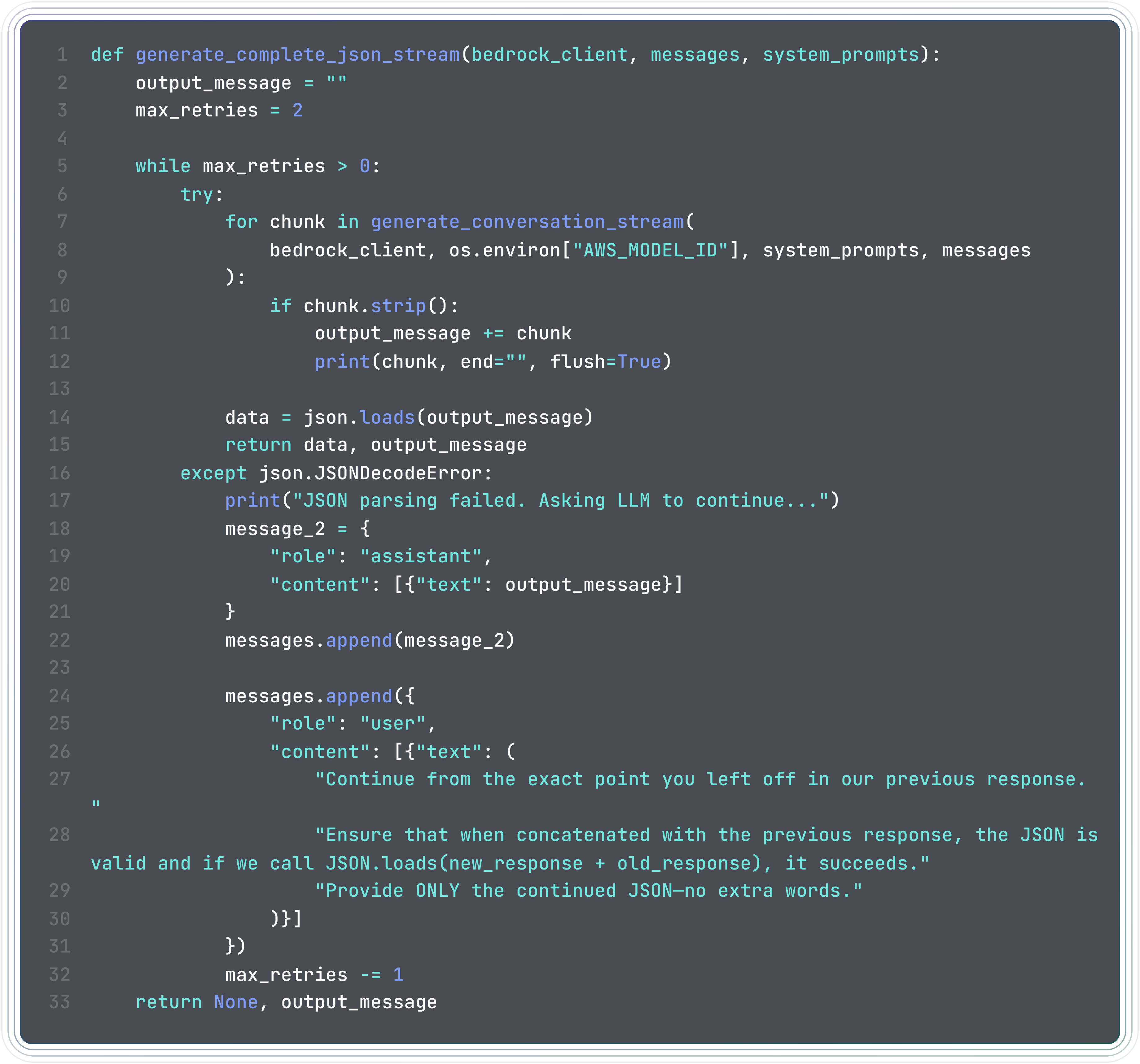
Task: Click return None on line 33
Action: click(197, 1002)
